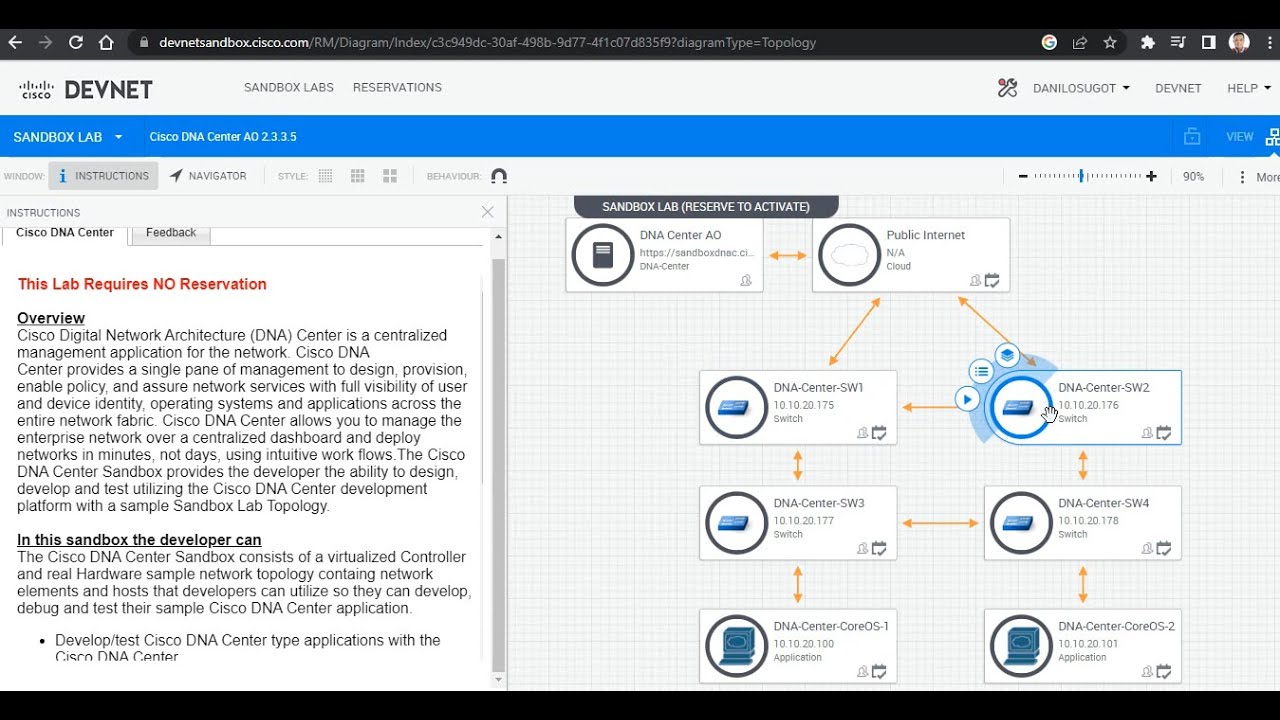Switch to the Feedback tab

pyautogui.click(x=171, y=233)
